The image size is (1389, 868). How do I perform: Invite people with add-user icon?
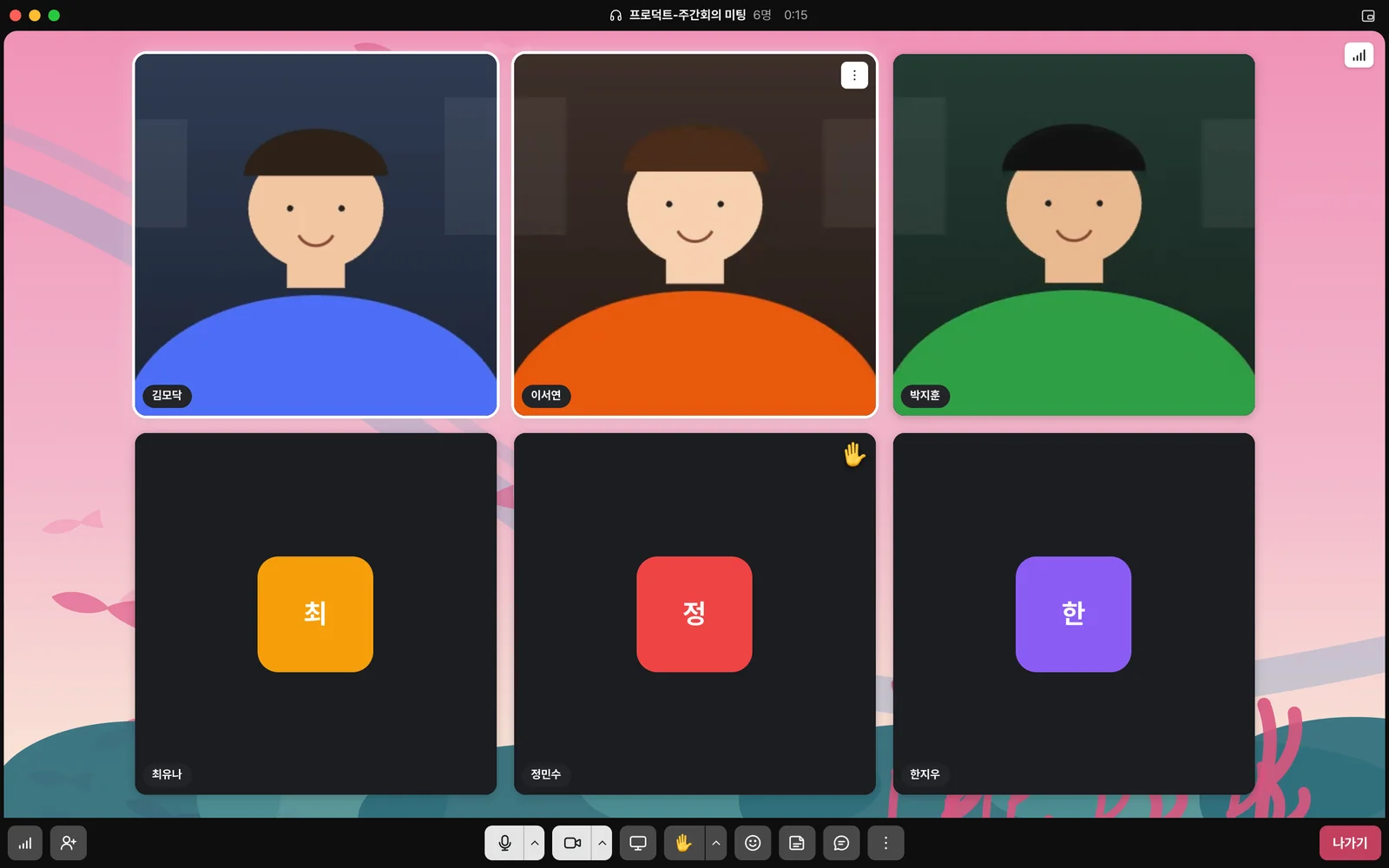click(x=69, y=843)
